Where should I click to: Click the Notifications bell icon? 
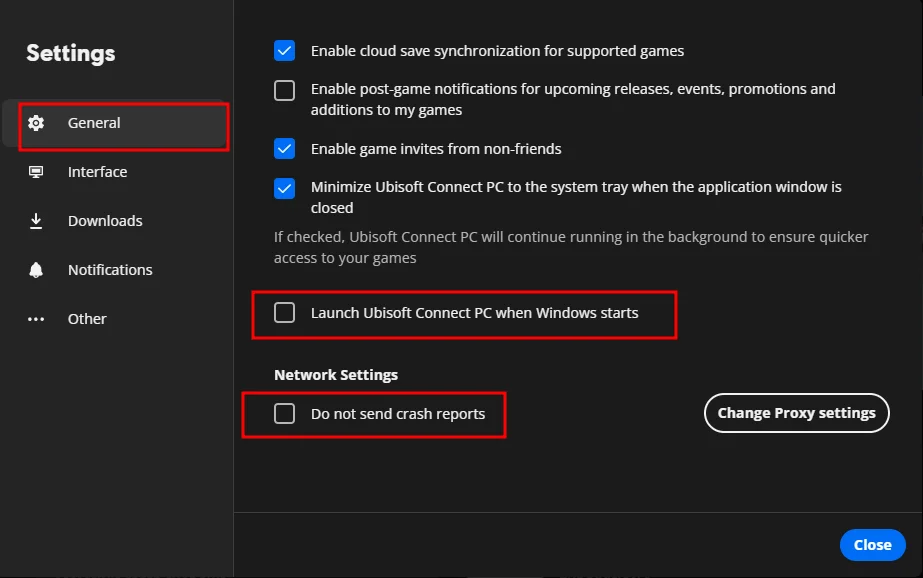[x=37, y=270]
